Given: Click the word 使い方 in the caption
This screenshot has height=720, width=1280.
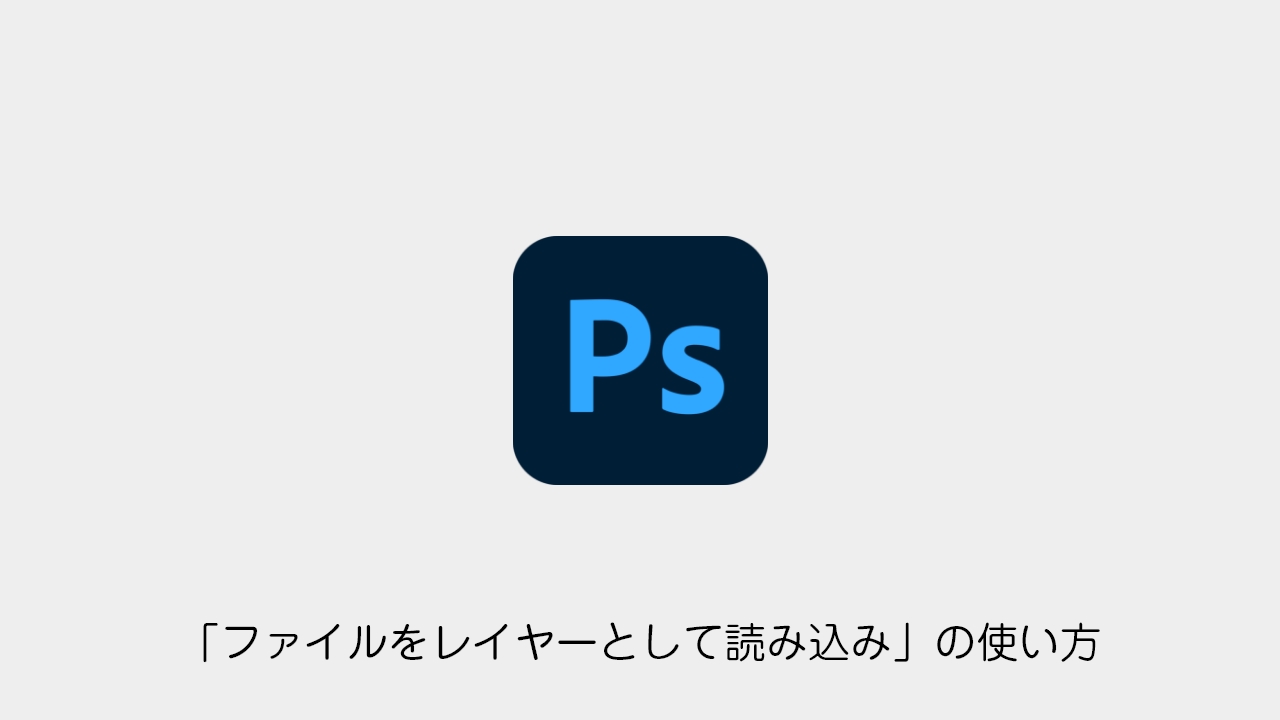Looking at the screenshot, I should [1040, 643].
